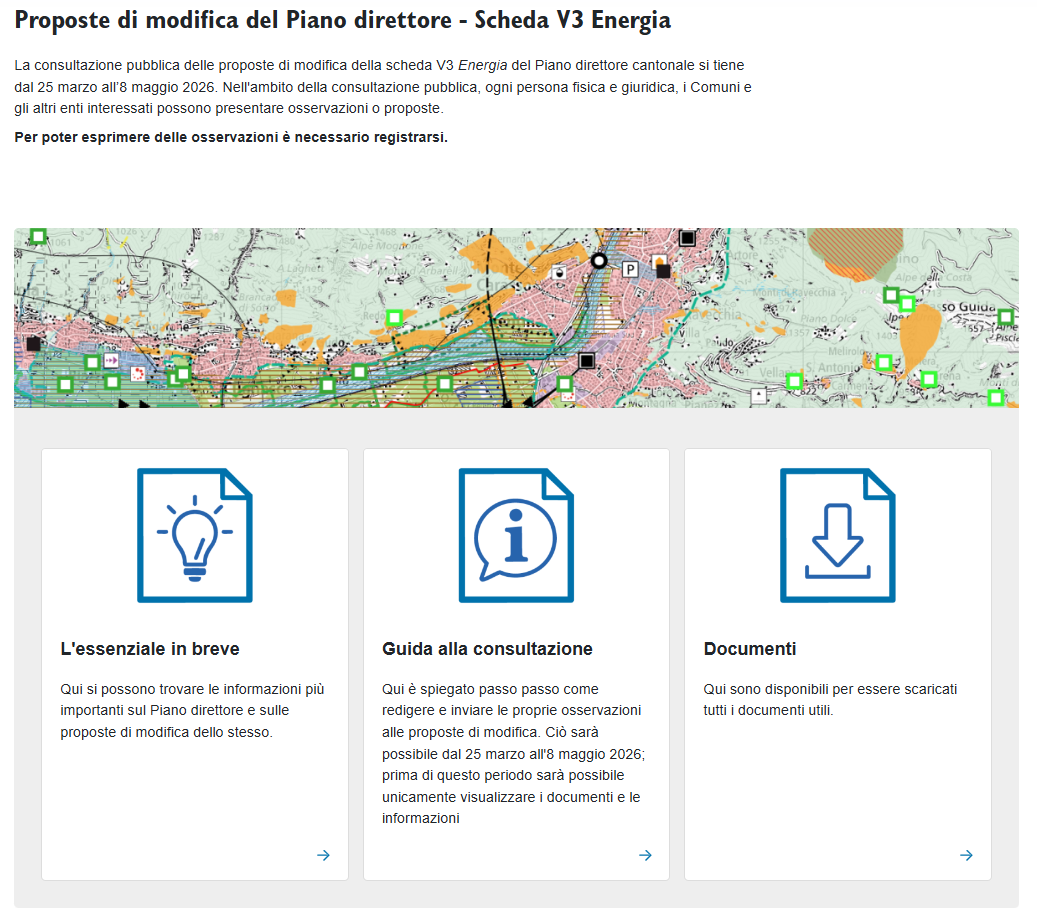
Task: Click the lightbulb document icon
Action: coord(195,535)
